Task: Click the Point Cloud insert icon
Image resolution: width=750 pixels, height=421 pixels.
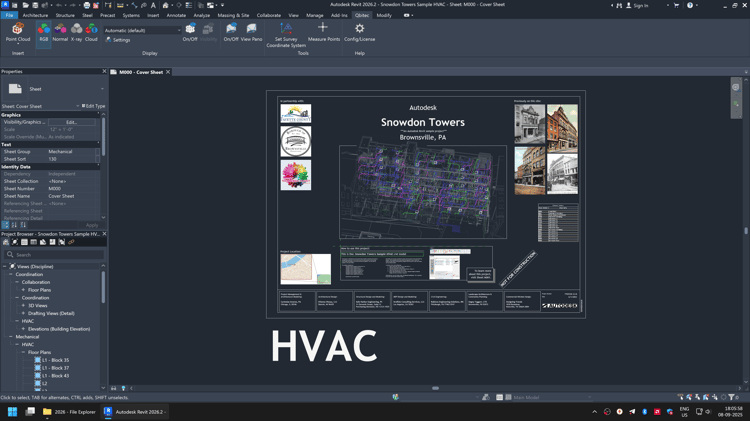Action: [18, 29]
